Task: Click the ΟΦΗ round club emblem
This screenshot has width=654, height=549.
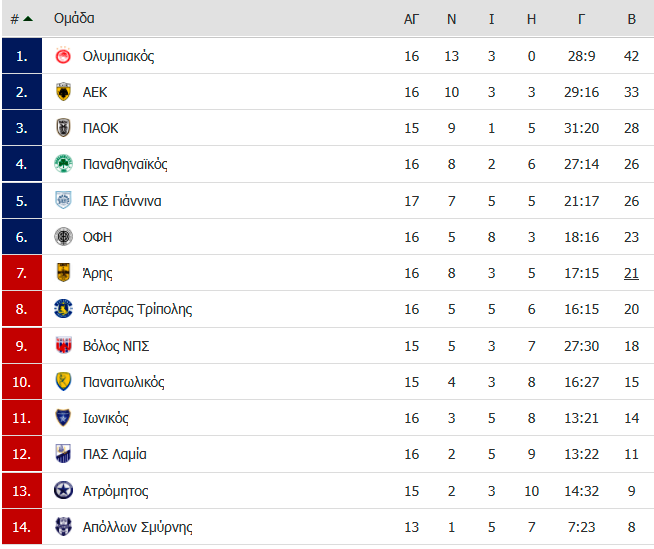Action: [x=63, y=237]
